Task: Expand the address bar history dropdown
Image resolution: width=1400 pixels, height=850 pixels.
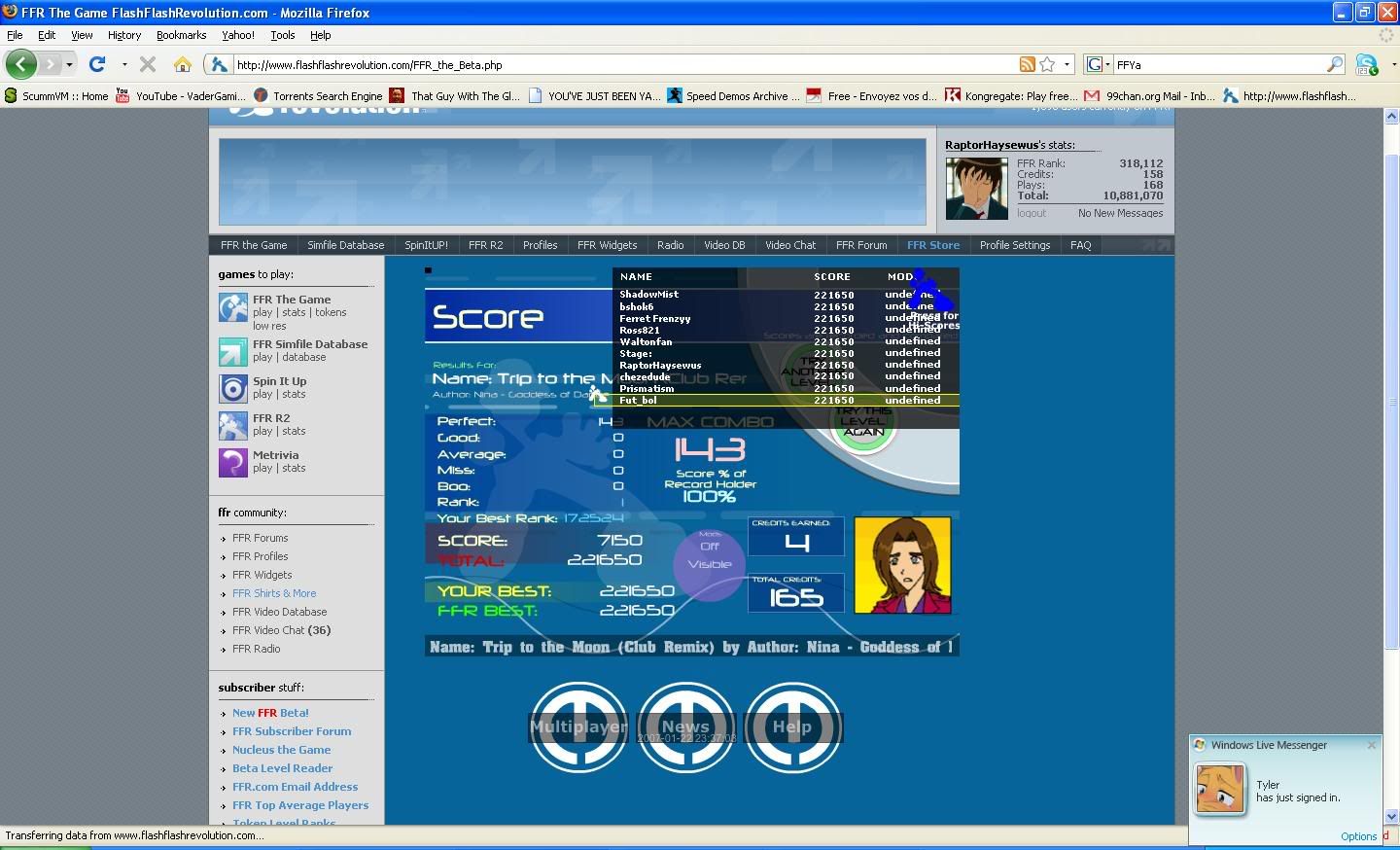Action: point(1067,64)
